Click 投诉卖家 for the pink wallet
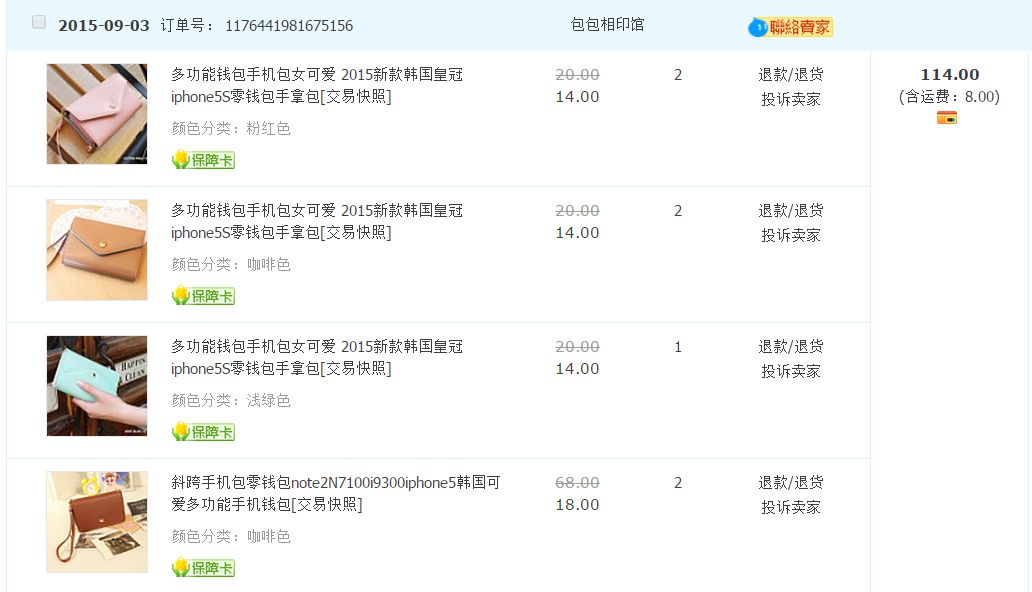This screenshot has height=592, width=1032. pos(790,99)
